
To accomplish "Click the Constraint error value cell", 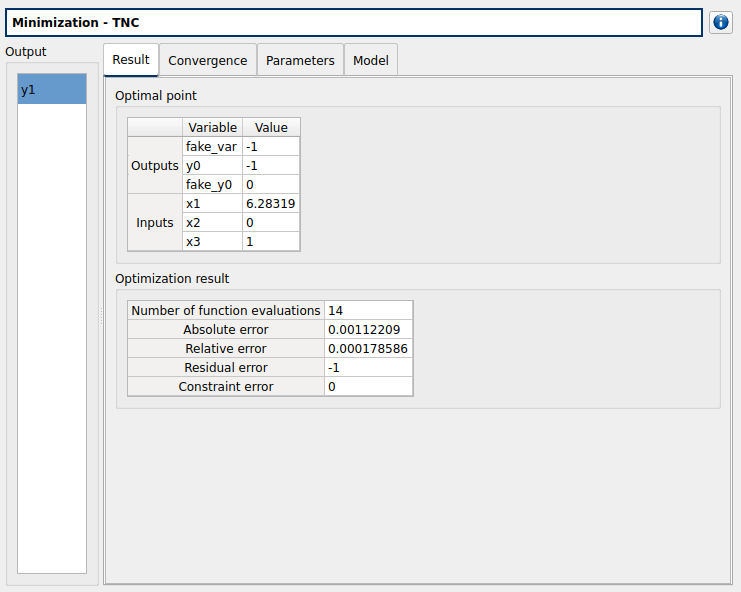I will [368, 387].
